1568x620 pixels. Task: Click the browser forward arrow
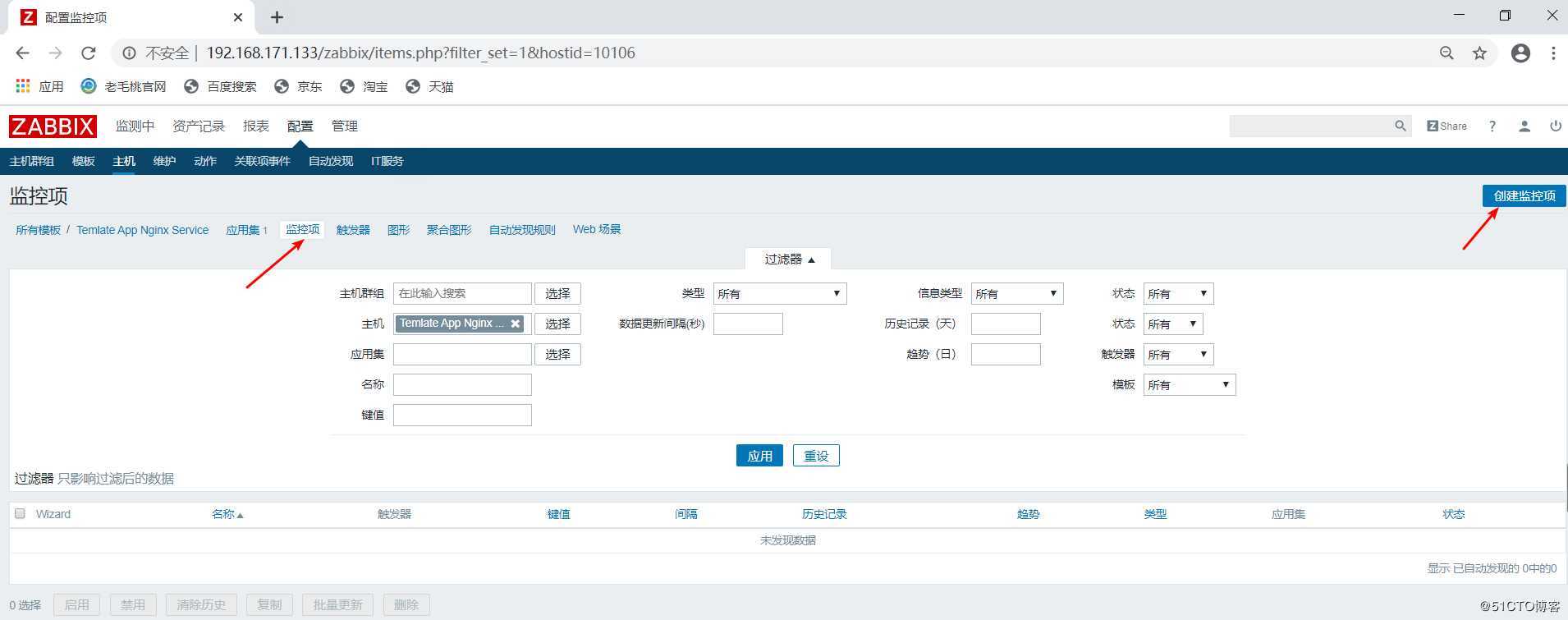[55, 53]
